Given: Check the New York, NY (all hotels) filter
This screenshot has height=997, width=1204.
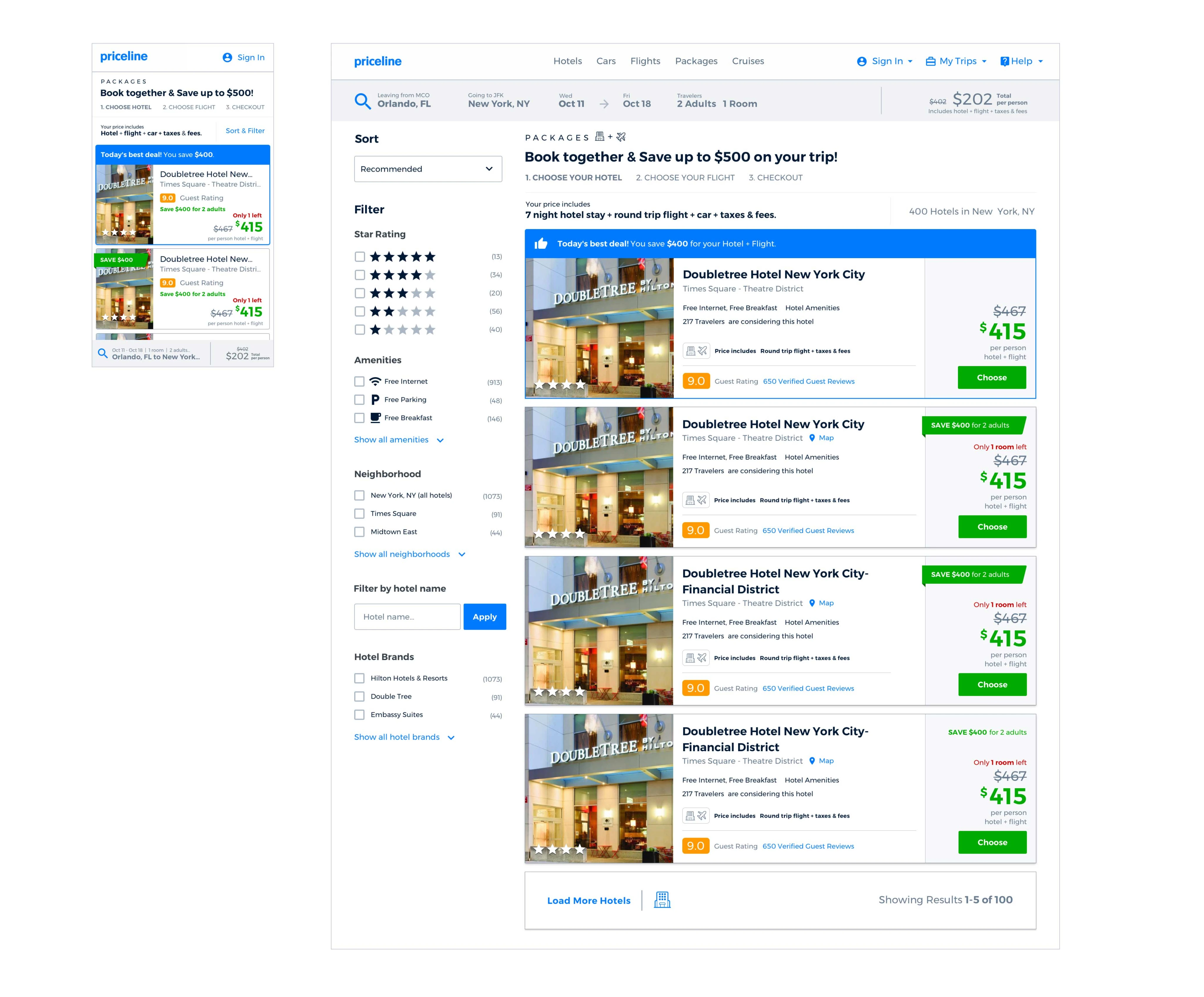Looking at the screenshot, I should (x=359, y=495).
